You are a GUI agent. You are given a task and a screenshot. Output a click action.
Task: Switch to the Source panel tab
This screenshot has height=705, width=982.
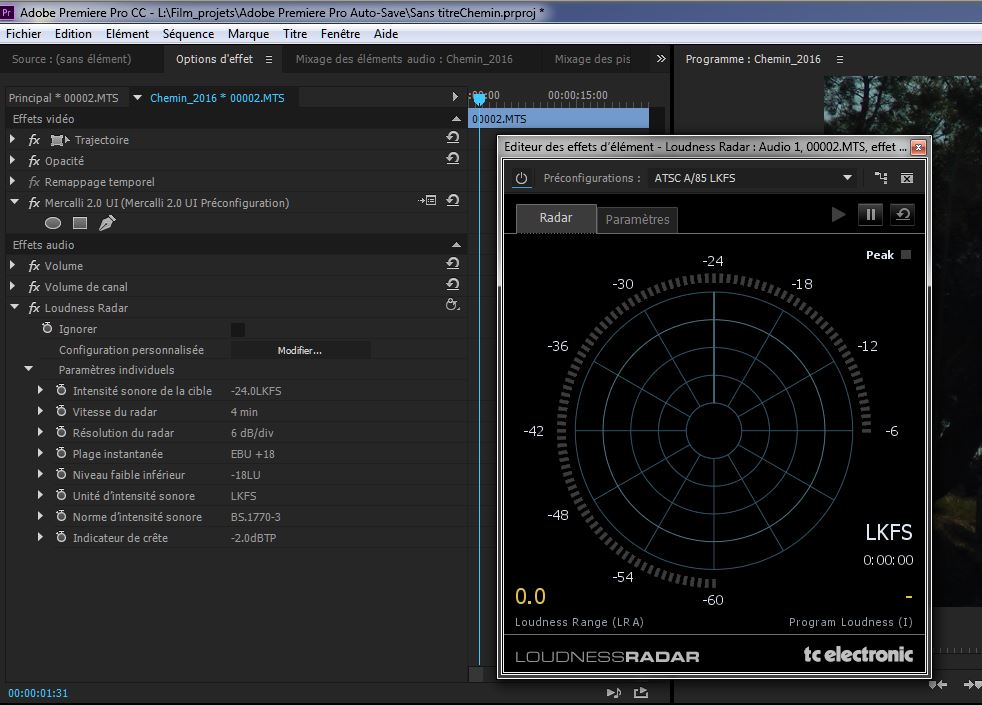pyautogui.click(x=71, y=59)
